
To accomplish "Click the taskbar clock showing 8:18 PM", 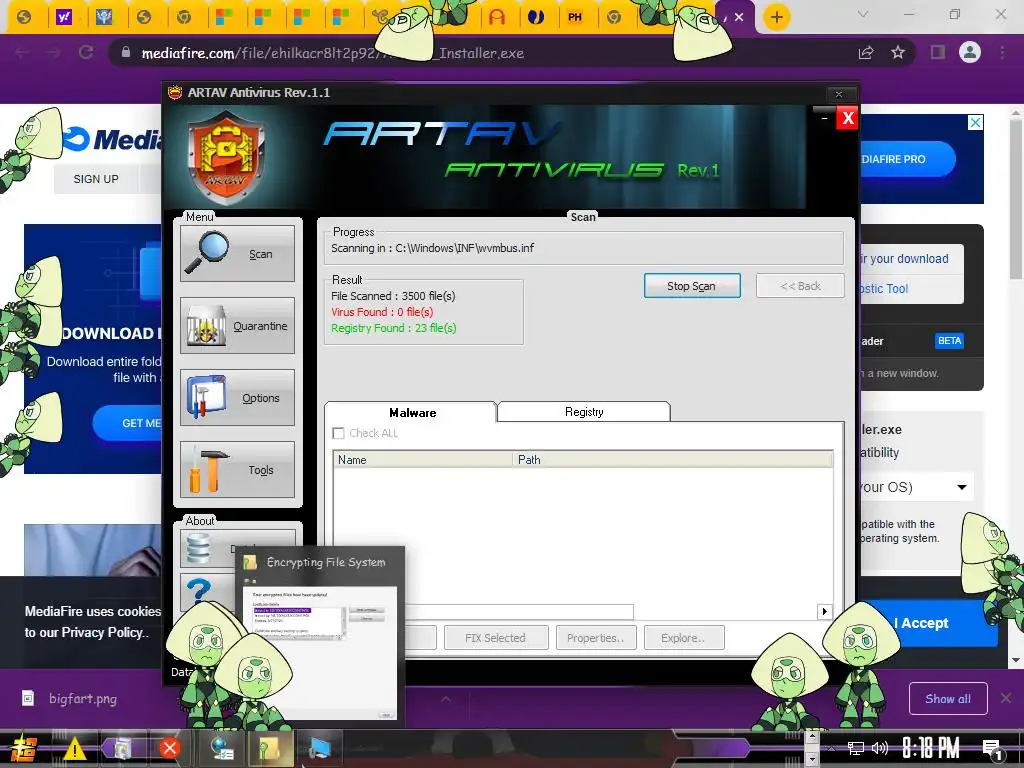I will click(x=931, y=748).
